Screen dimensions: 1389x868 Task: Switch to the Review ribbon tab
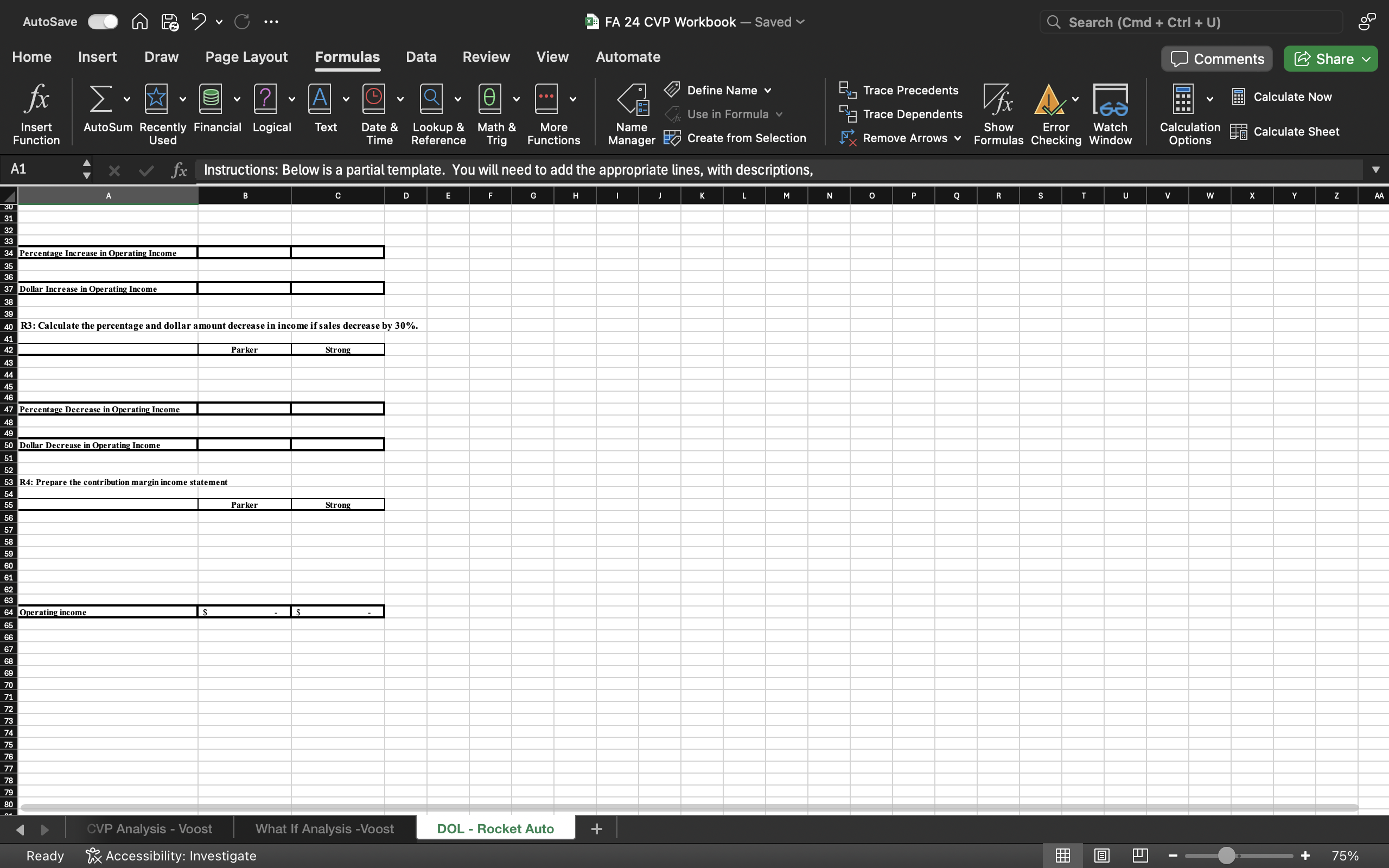[x=486, y=56]
